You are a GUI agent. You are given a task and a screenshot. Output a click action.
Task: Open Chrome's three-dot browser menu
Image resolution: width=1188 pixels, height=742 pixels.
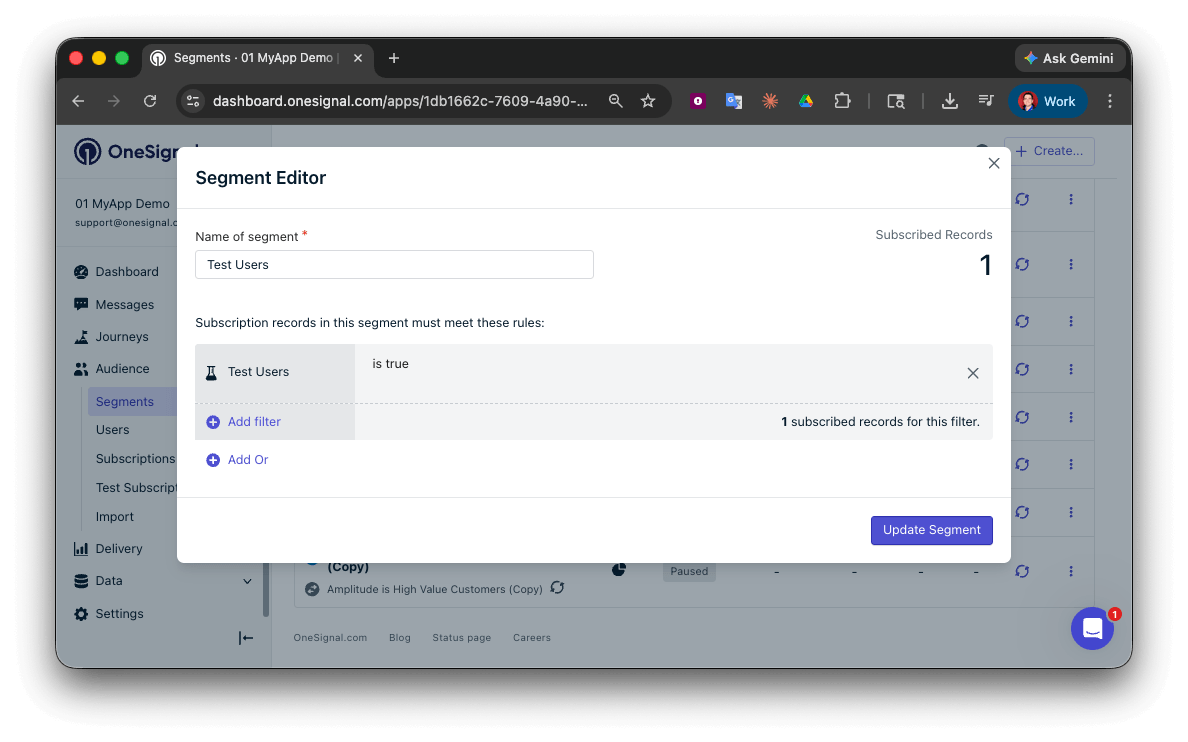click(x=1109, y=101)
